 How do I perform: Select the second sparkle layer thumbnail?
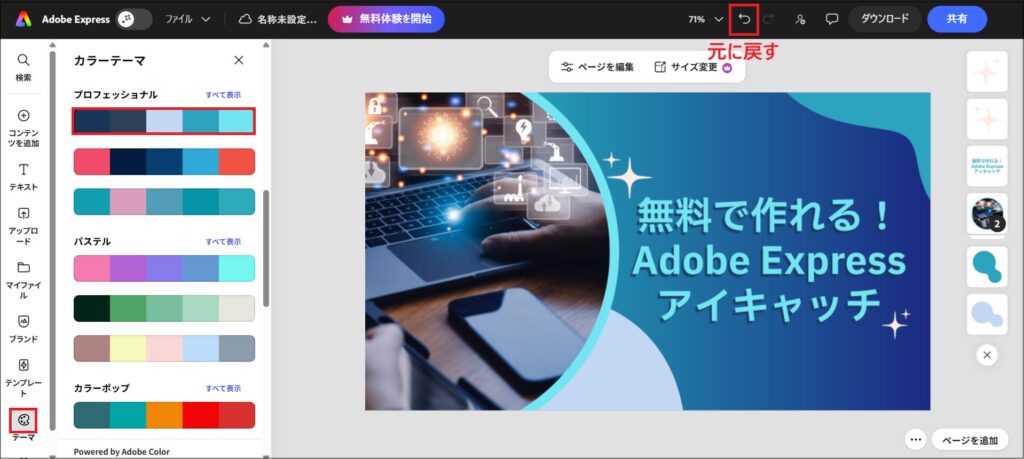[x=987, y=119]
